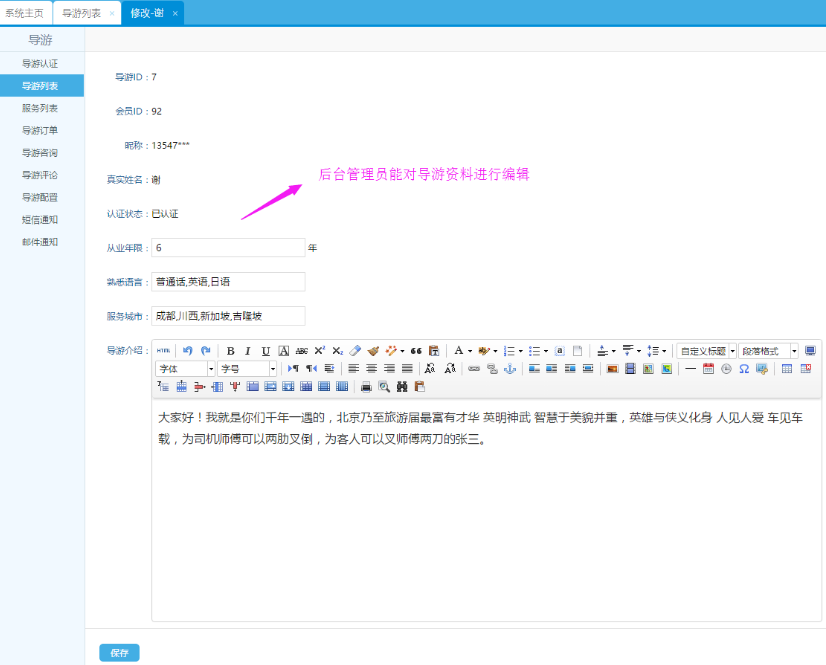Viewport: 826px width, 665px height.
Task: Toggle italic text style
Action: coord(248,351)
